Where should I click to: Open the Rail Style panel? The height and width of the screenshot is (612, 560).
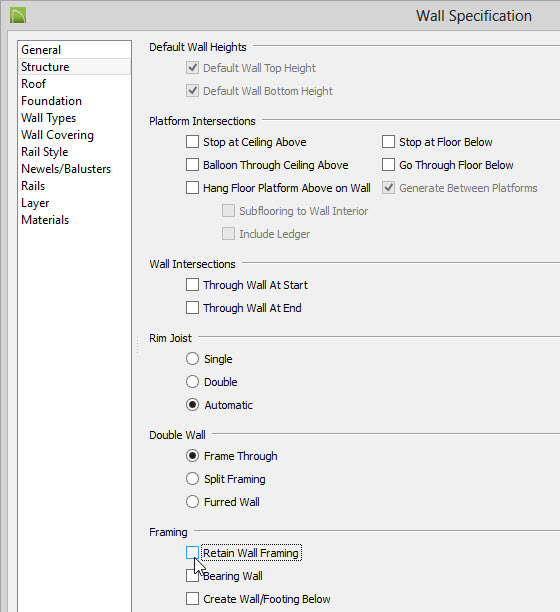[x=44, y=152]
